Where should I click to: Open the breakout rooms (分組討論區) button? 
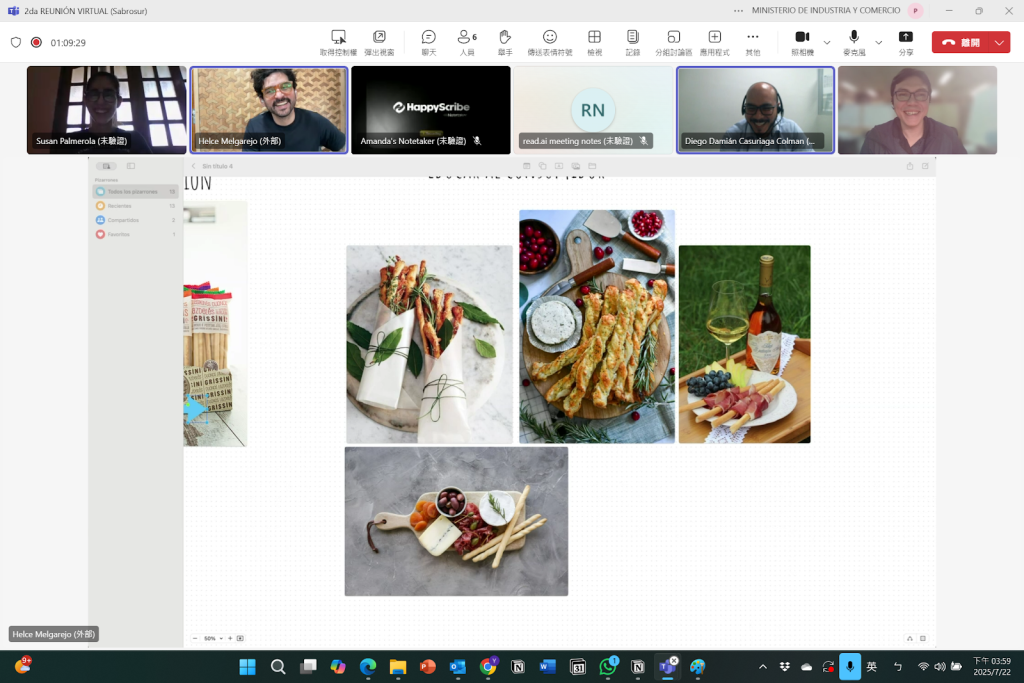click(x=673, y=42)
